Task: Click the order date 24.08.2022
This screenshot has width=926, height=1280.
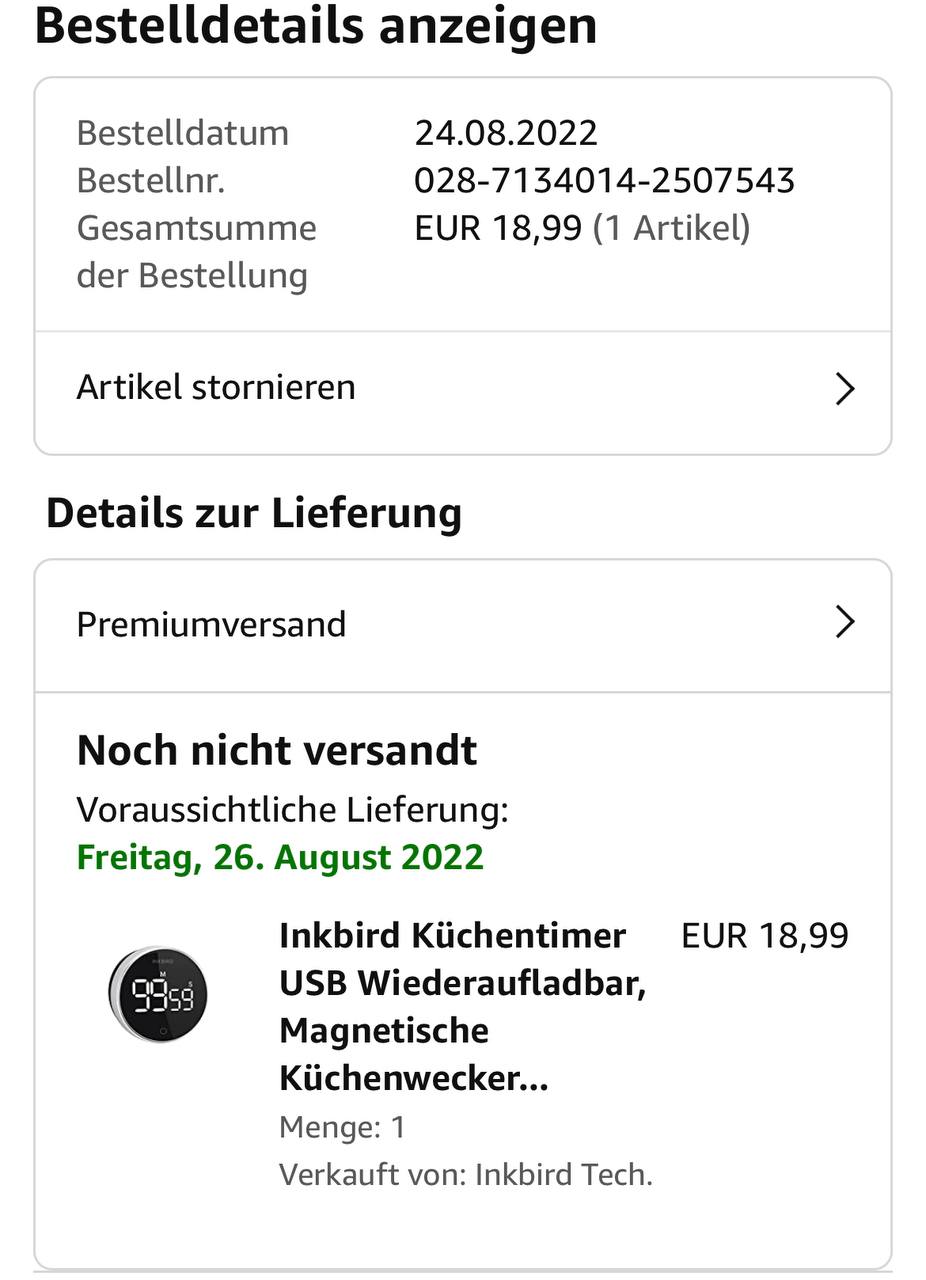Action: point(506,132)
